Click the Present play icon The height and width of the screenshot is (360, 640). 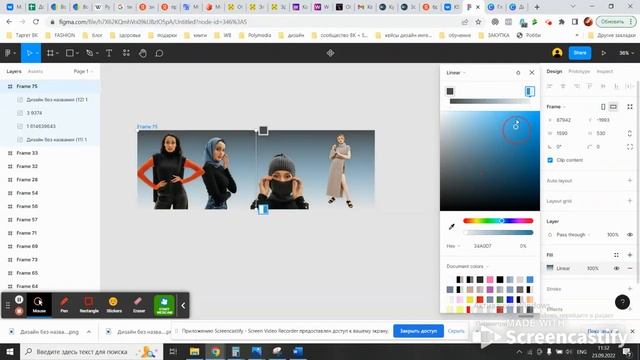[603, 53]
